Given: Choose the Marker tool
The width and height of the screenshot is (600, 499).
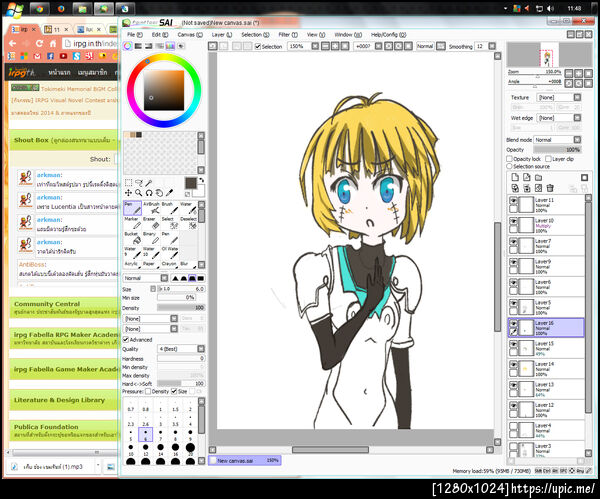Looking at the screenshot, I should click(132, 223).
